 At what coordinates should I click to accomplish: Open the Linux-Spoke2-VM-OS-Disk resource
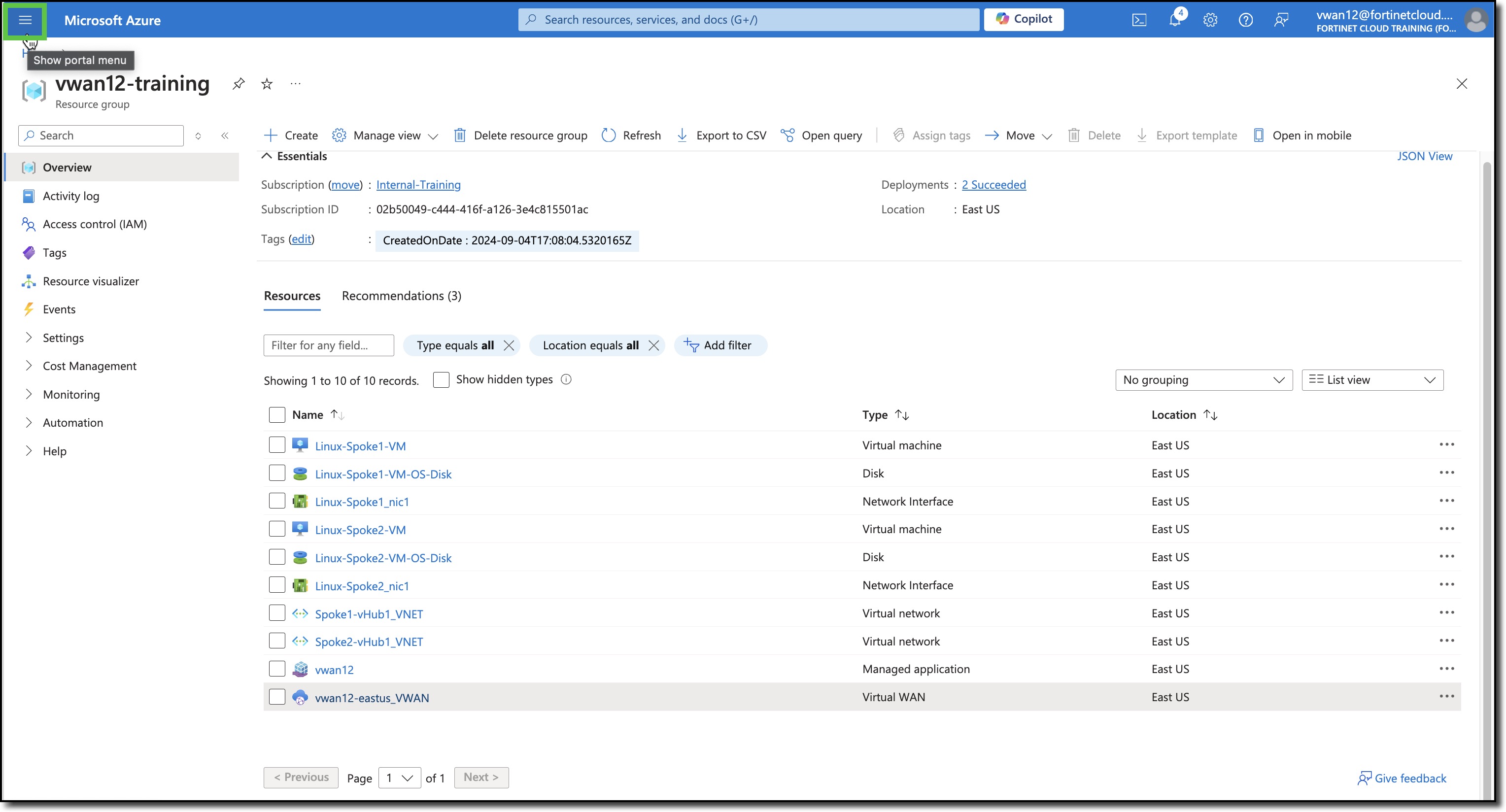click(383, 558)
